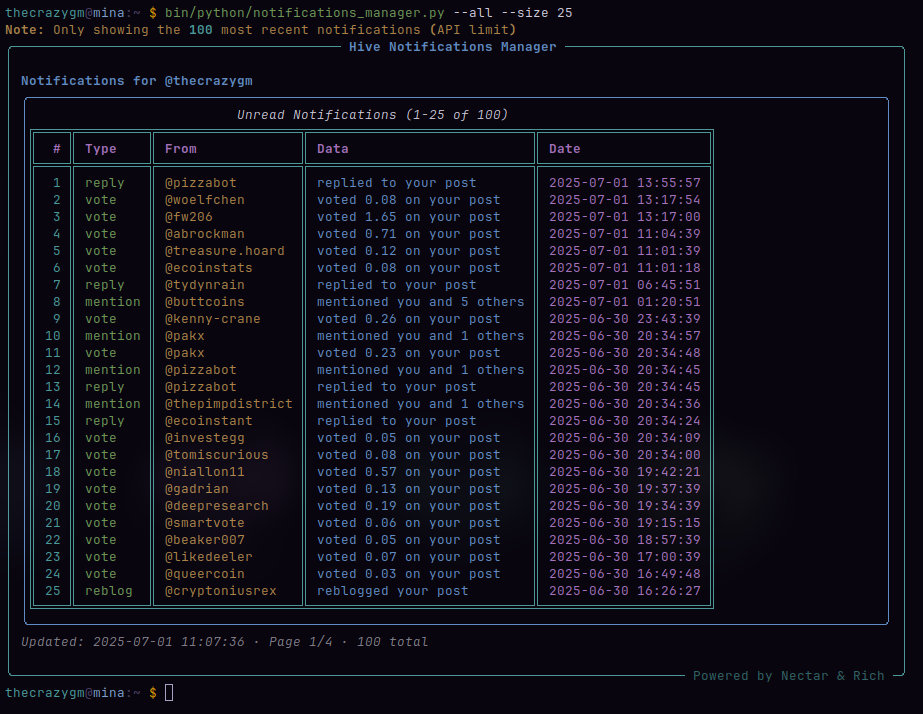The image size is (923, 714).
Task: Click @likedeeler sender name
Action: coord(209,557)
